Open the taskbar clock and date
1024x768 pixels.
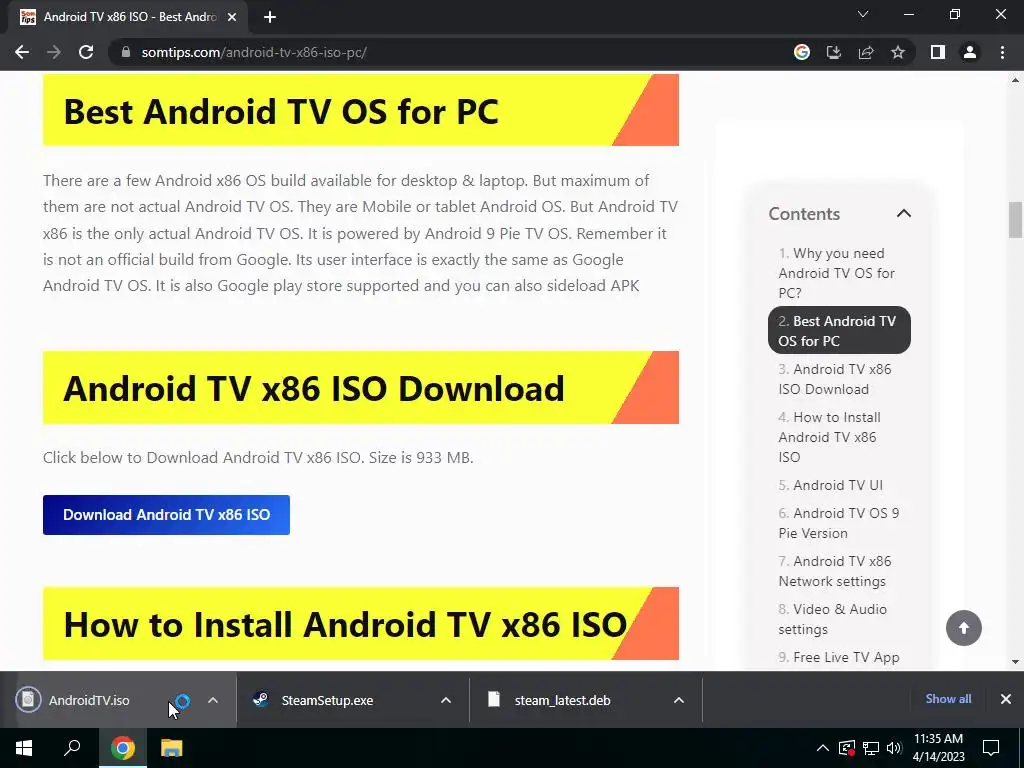(938, 748)
